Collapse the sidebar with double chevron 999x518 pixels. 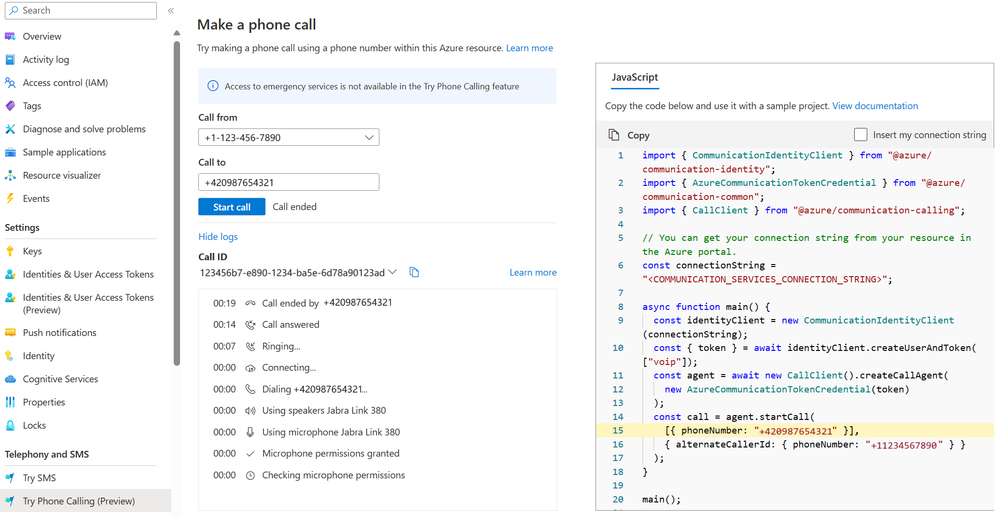171,10
